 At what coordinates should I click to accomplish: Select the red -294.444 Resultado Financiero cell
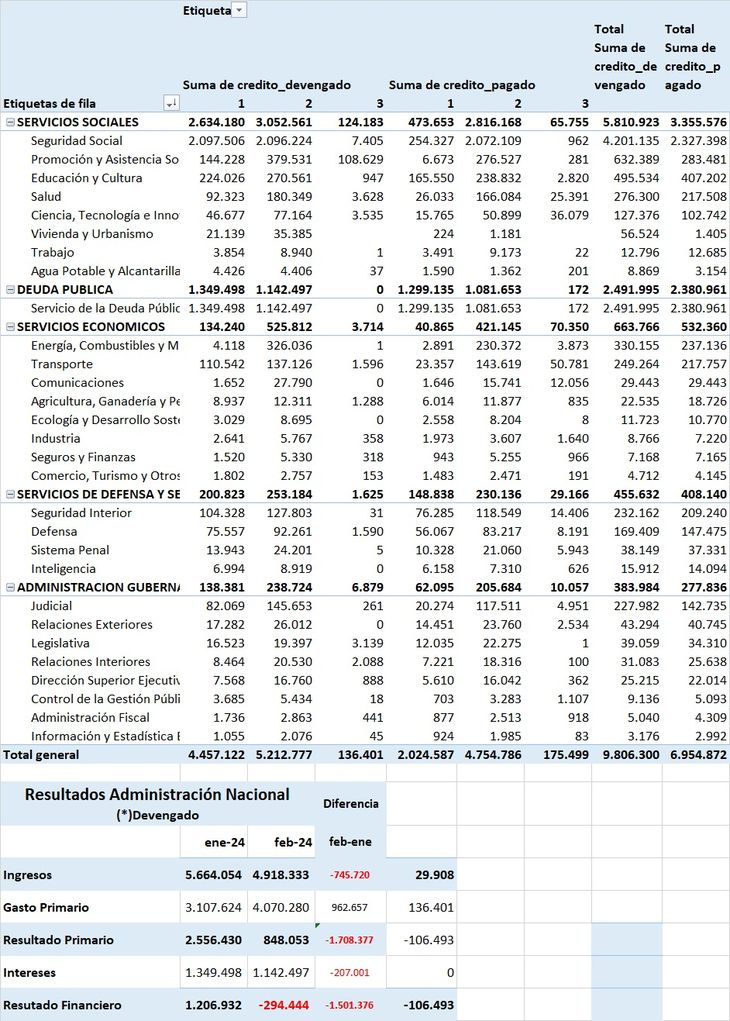282,1005
